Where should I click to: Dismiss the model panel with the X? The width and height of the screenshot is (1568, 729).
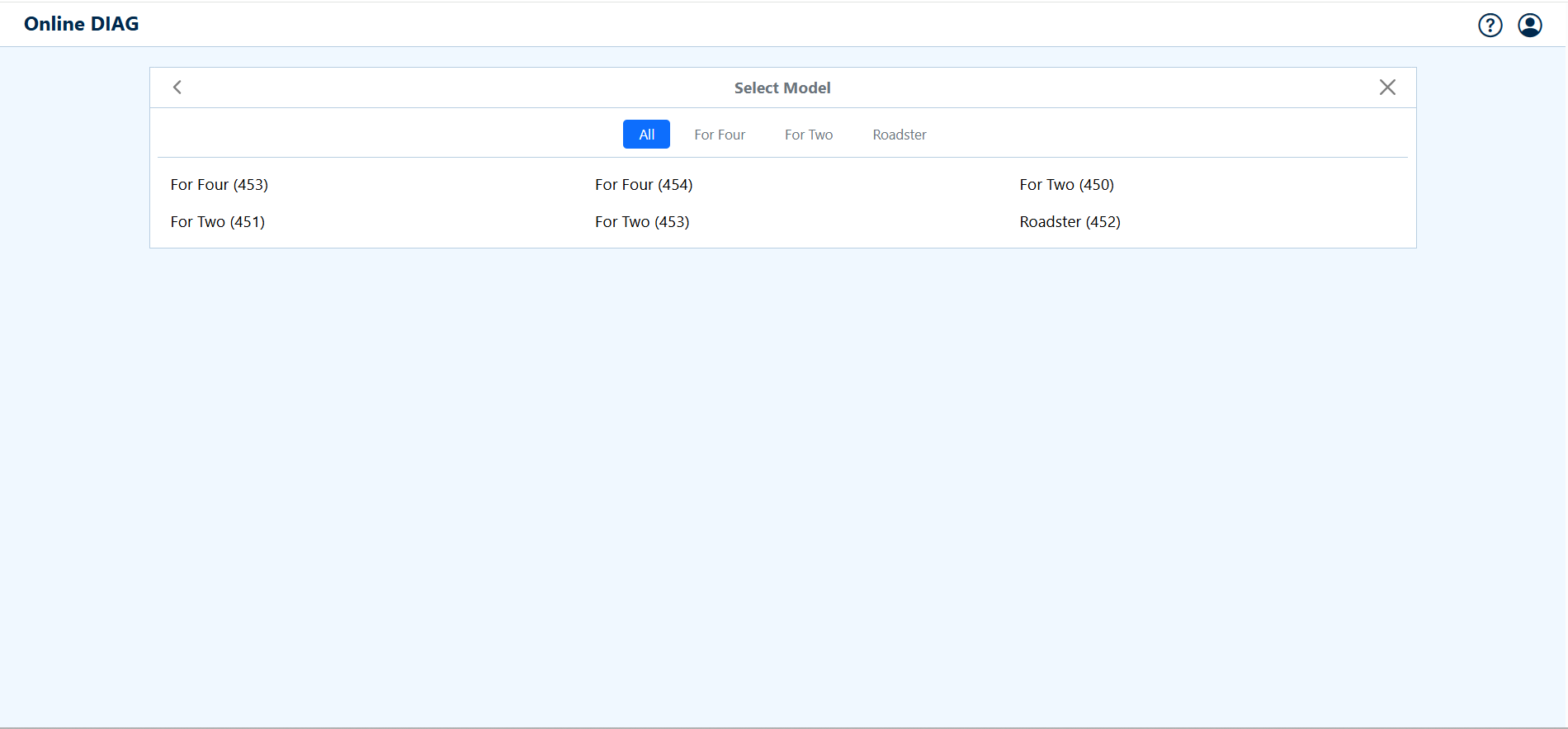(1387, 88)
